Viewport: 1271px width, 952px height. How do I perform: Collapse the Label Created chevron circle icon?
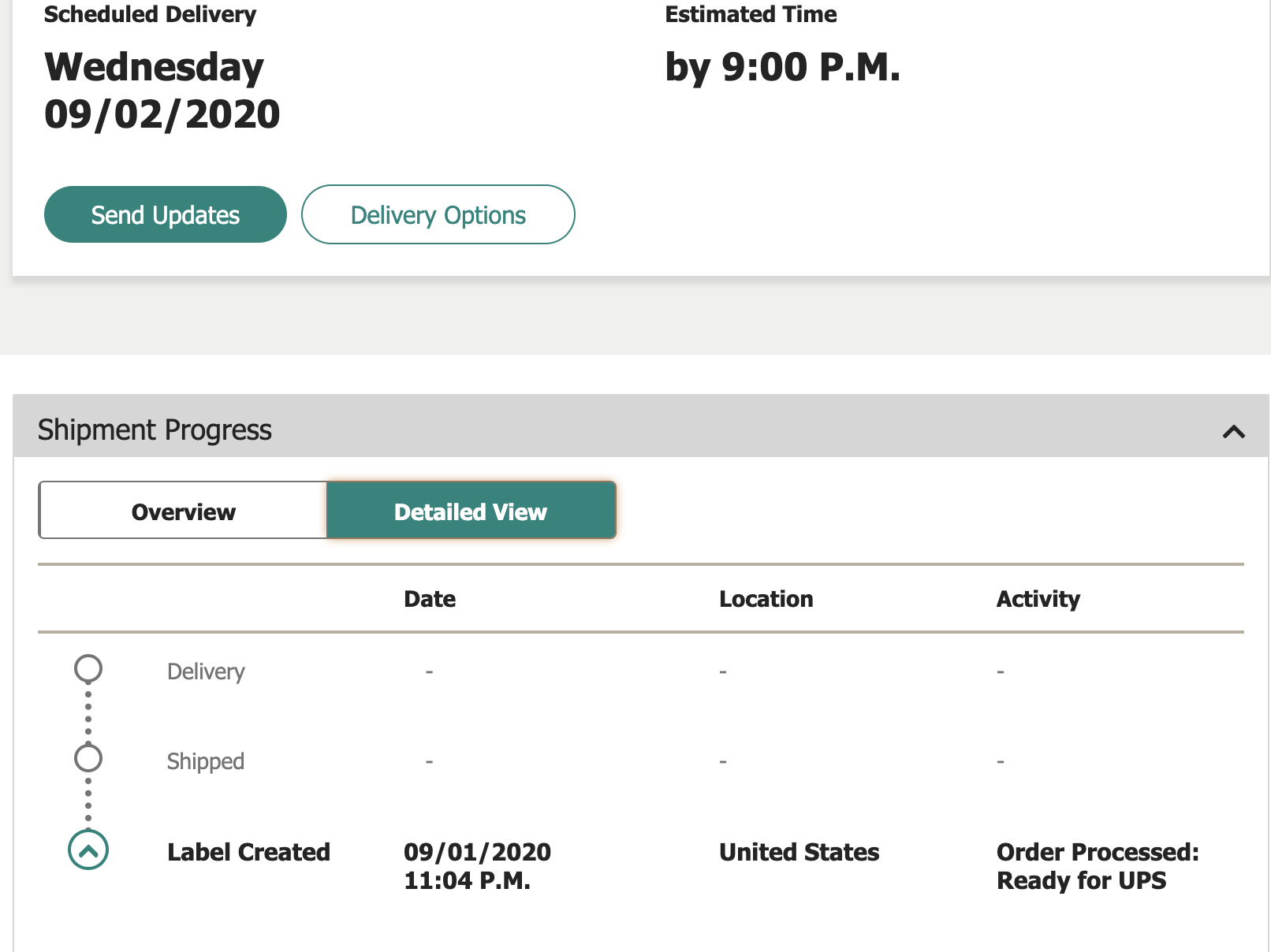click(x=88, y=850)
